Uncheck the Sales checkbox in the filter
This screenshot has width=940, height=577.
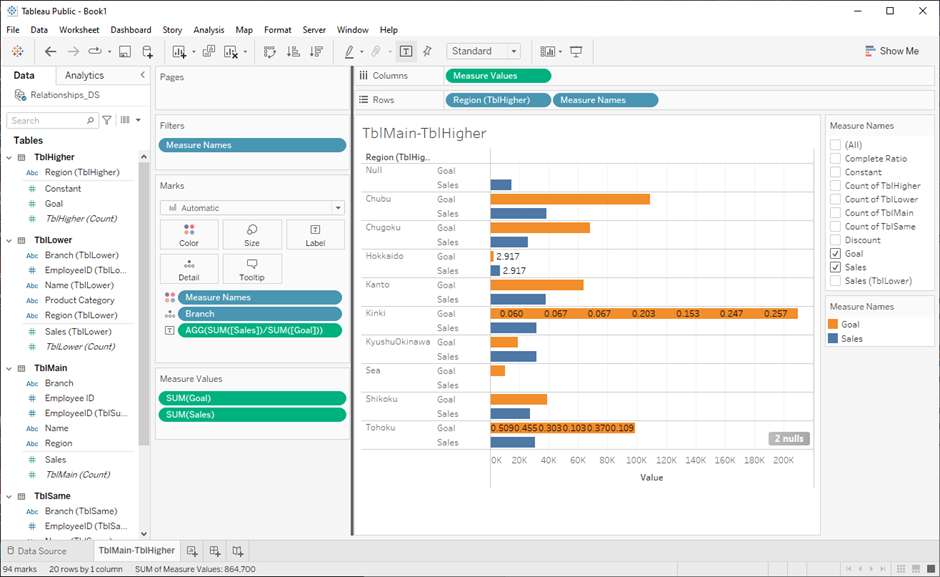pos(835,267)
